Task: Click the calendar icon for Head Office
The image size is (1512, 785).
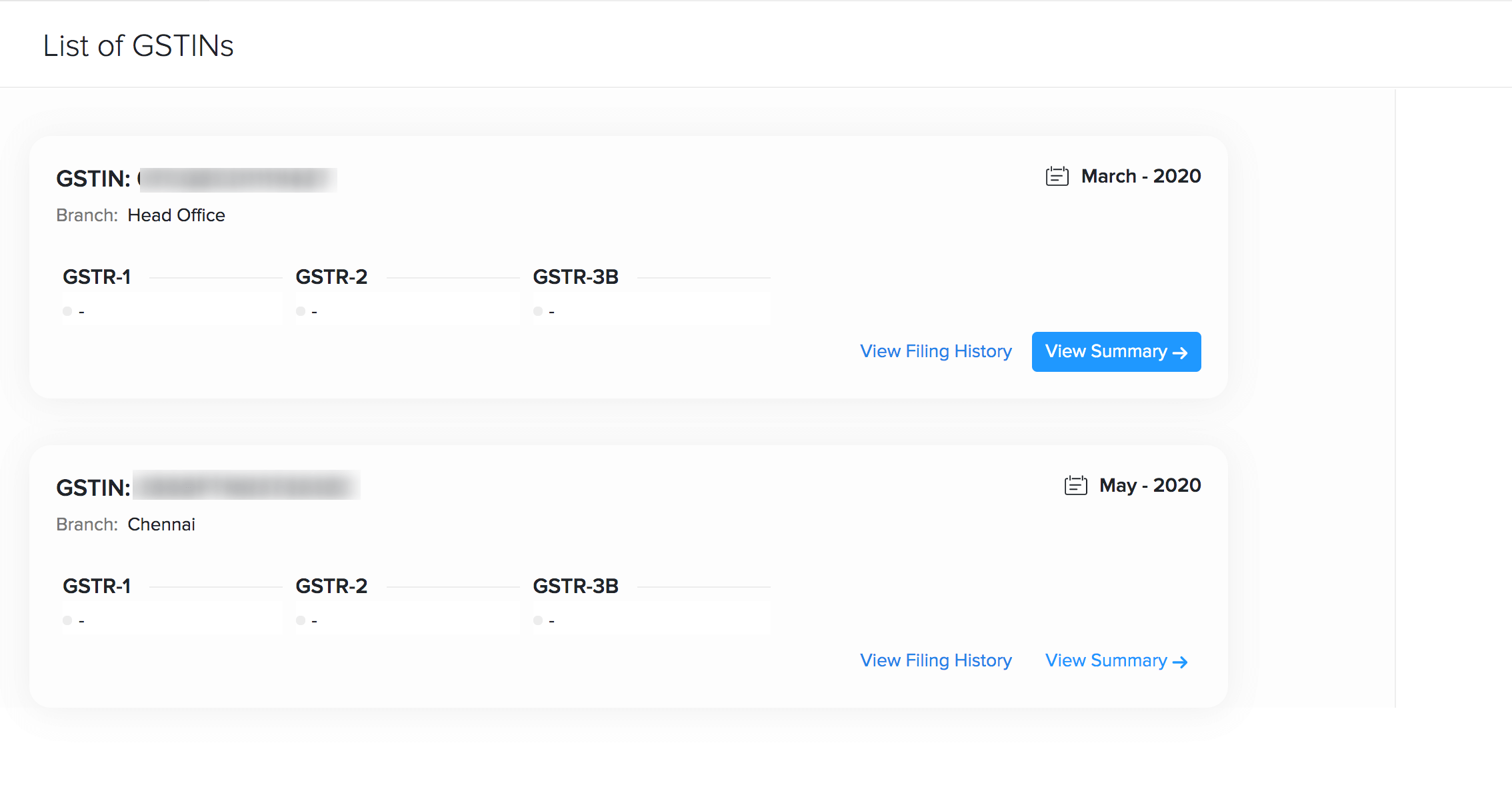Action: click(x=1057, y=177)
